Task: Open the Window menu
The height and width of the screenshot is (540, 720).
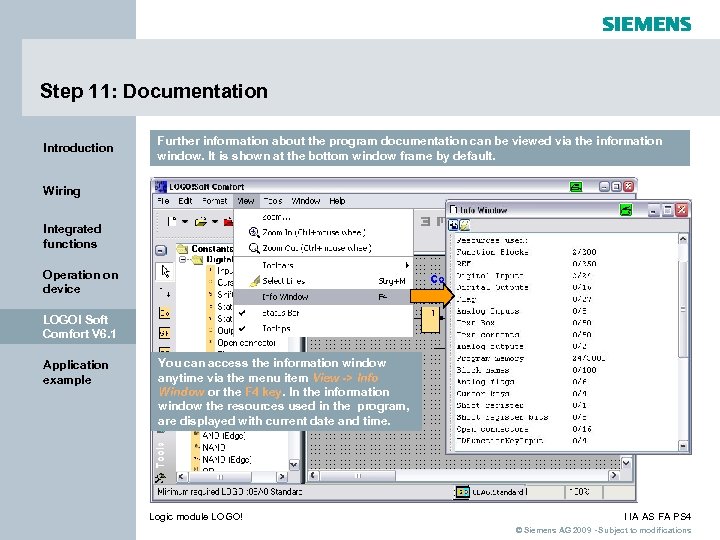Action: point(305,201)
